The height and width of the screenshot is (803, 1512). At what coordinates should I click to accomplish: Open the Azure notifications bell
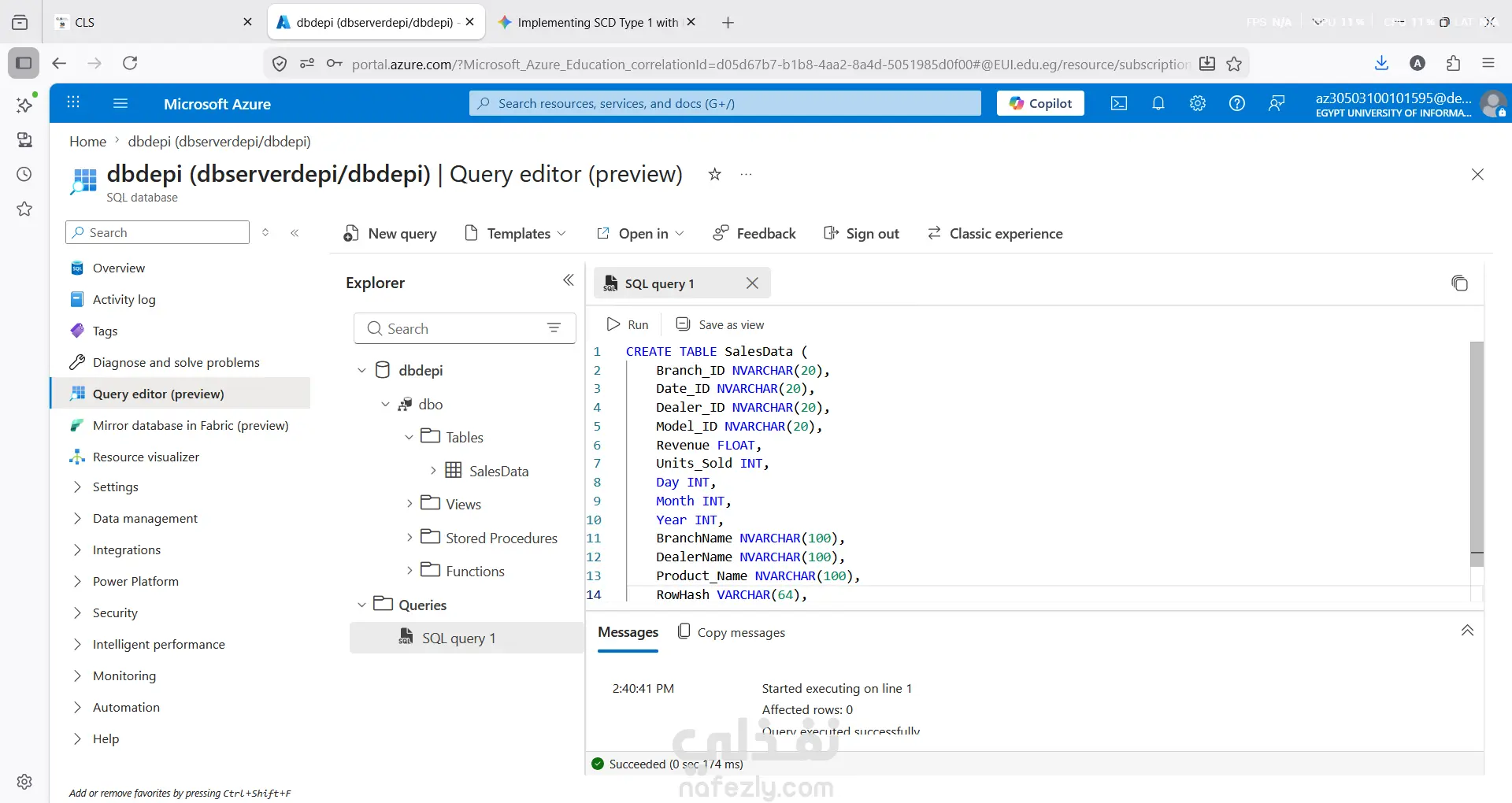1158,103
